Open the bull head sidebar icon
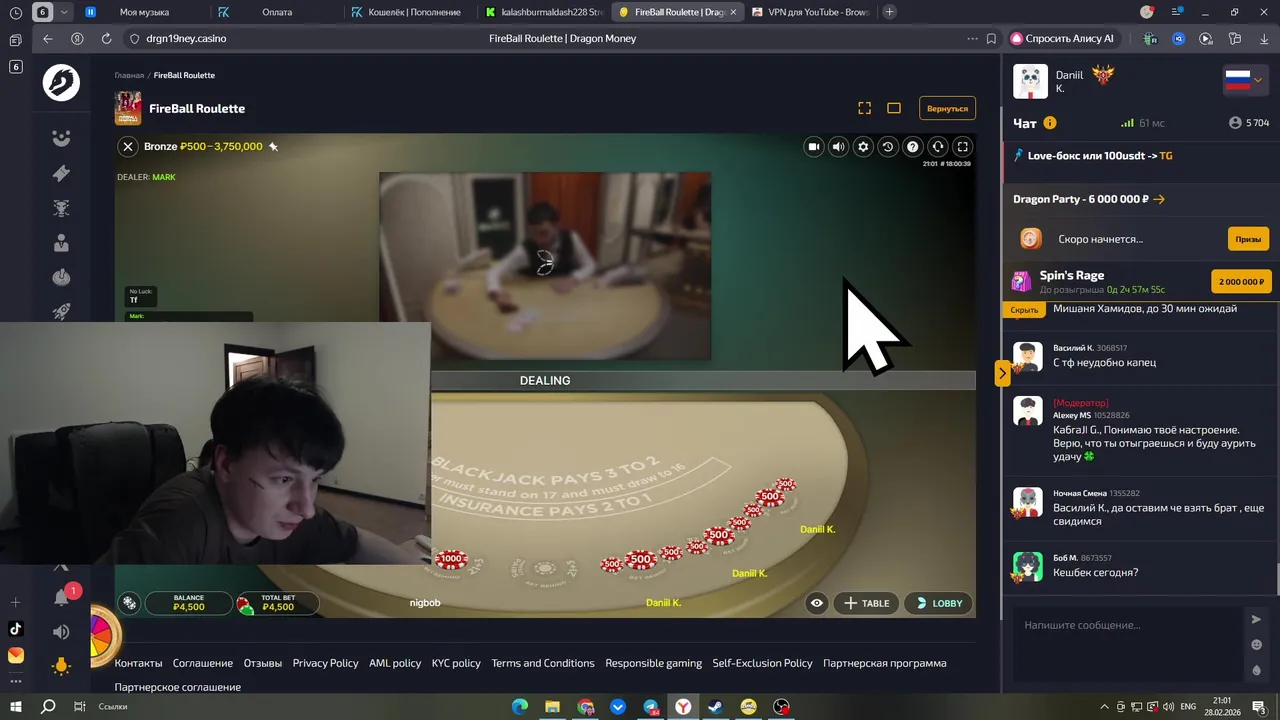 click(61, 208)
